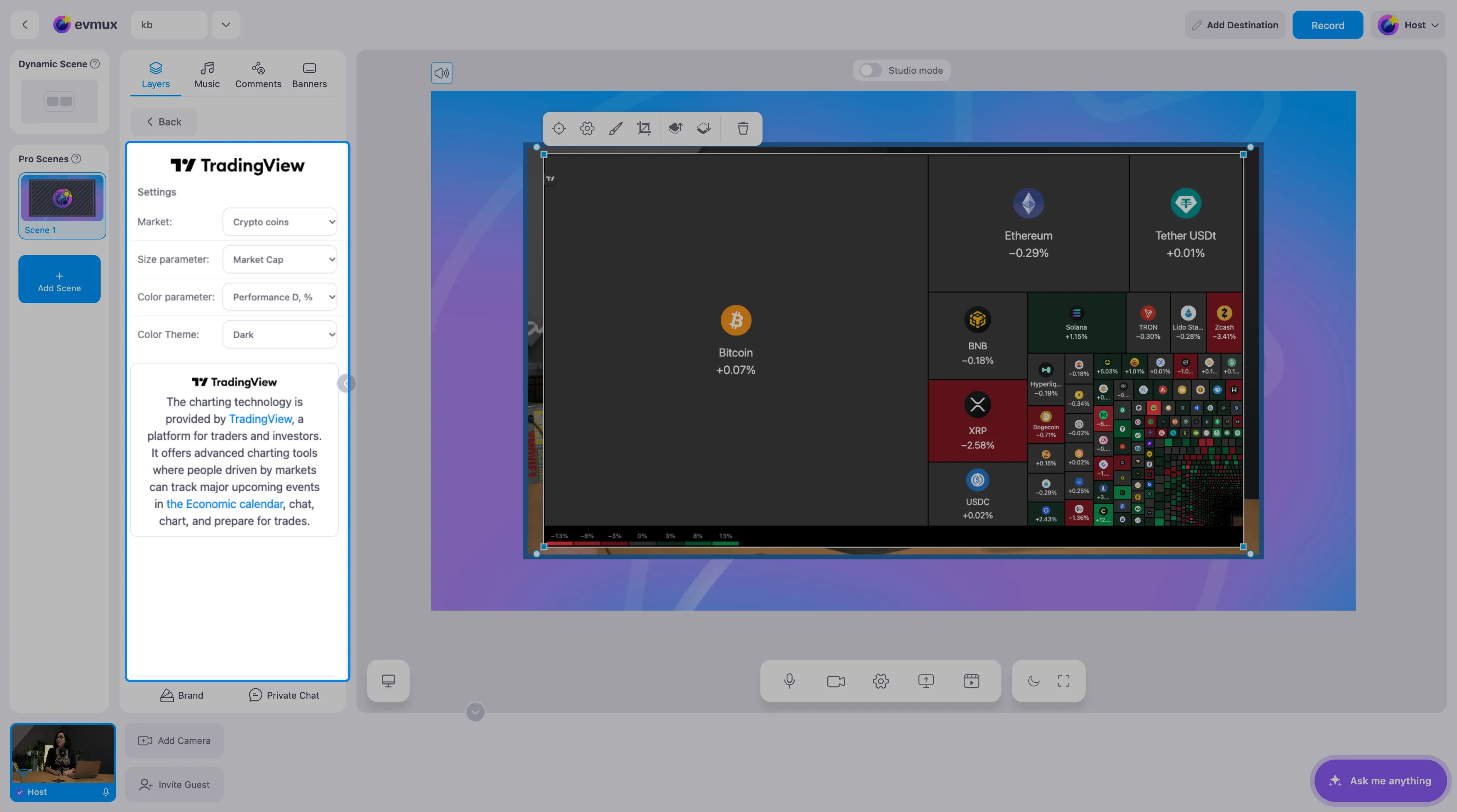Open the Private Chat tab
The height and width of the screenshot is (812, 1457).
[284, 695]
